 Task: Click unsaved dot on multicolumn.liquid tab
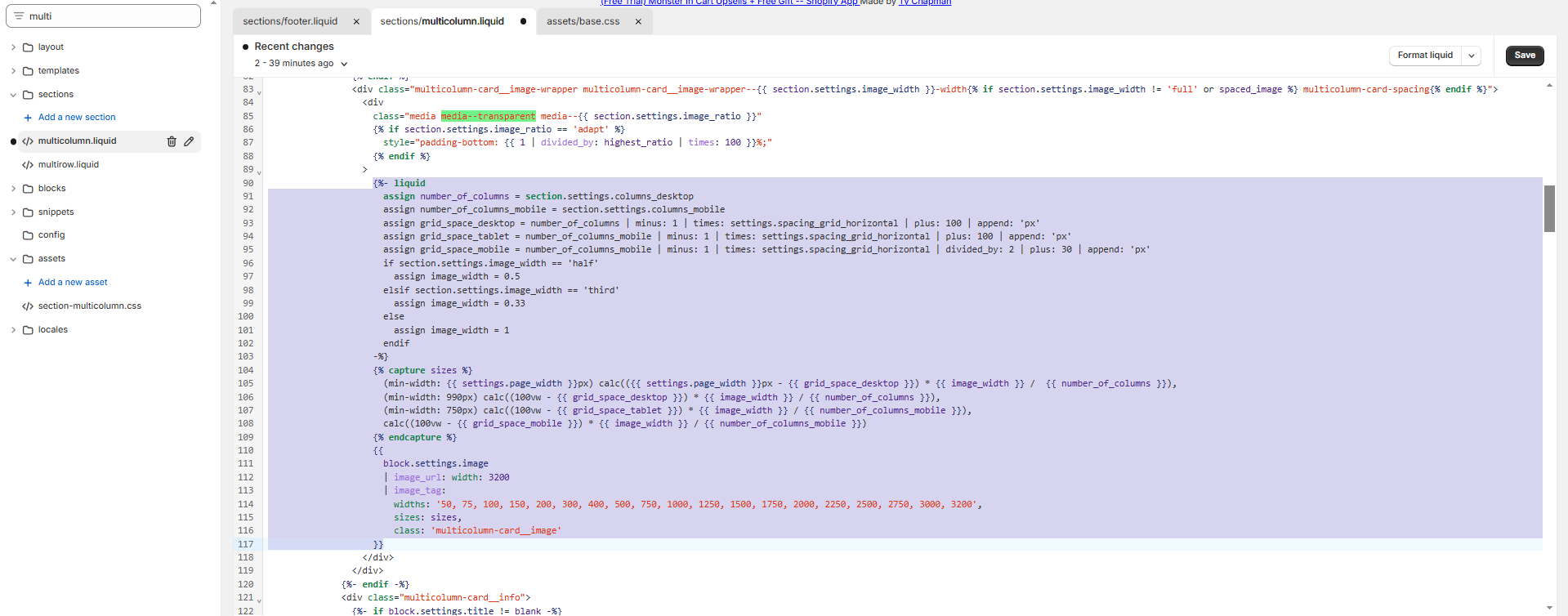point(523,21)
